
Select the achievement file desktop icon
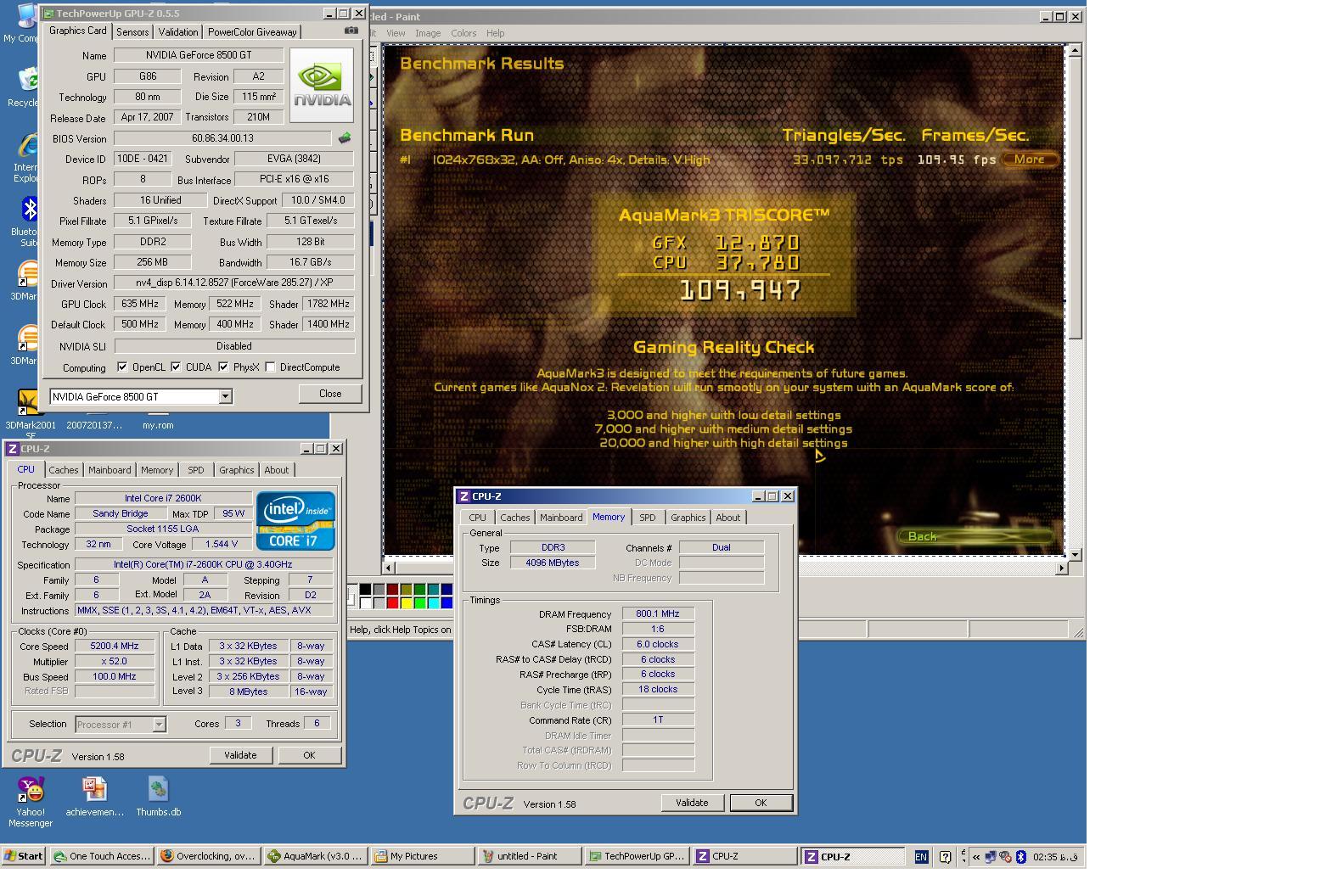(94, 797)
